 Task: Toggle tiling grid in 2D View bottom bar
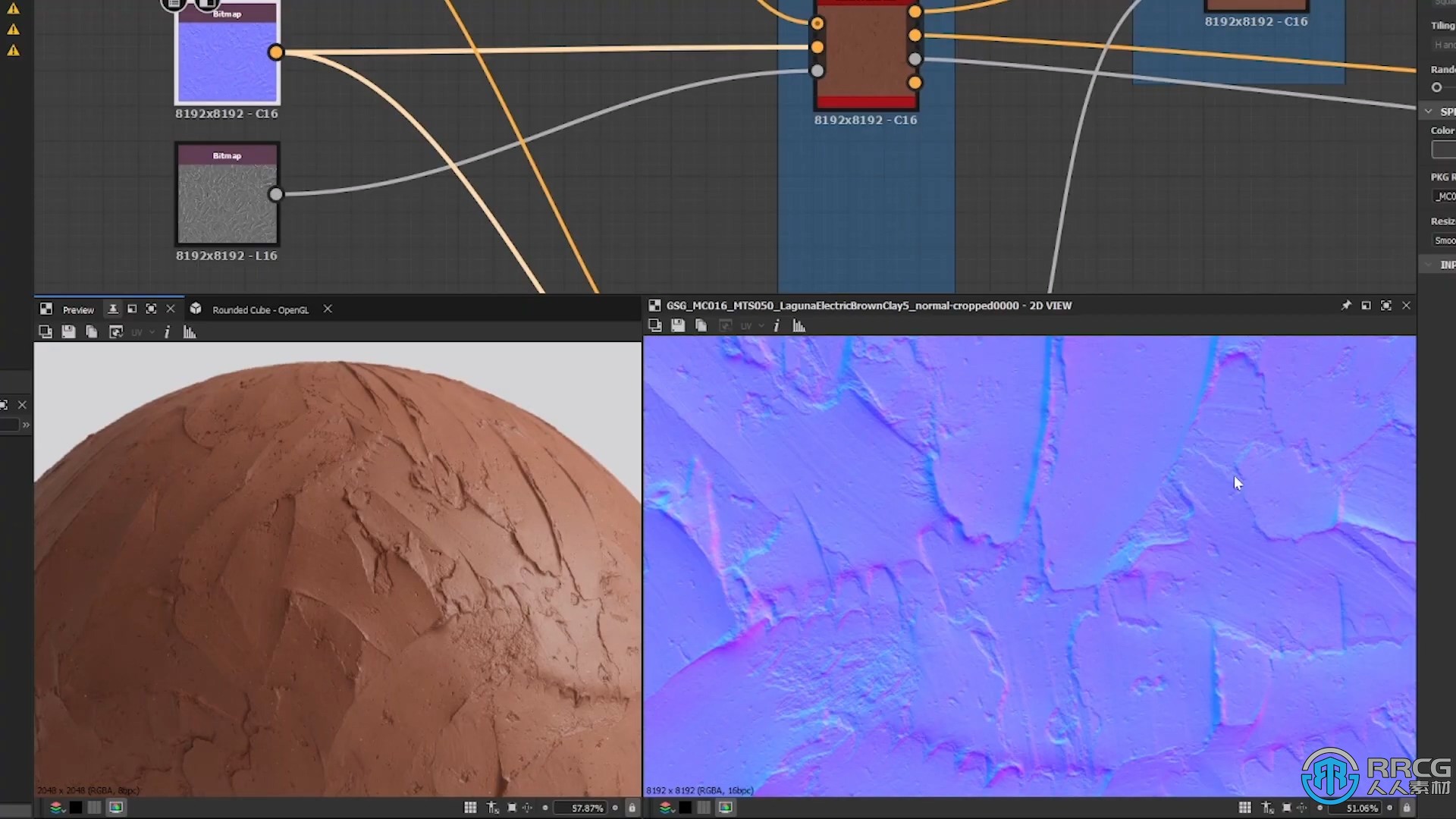click(x=1244, y=808)
